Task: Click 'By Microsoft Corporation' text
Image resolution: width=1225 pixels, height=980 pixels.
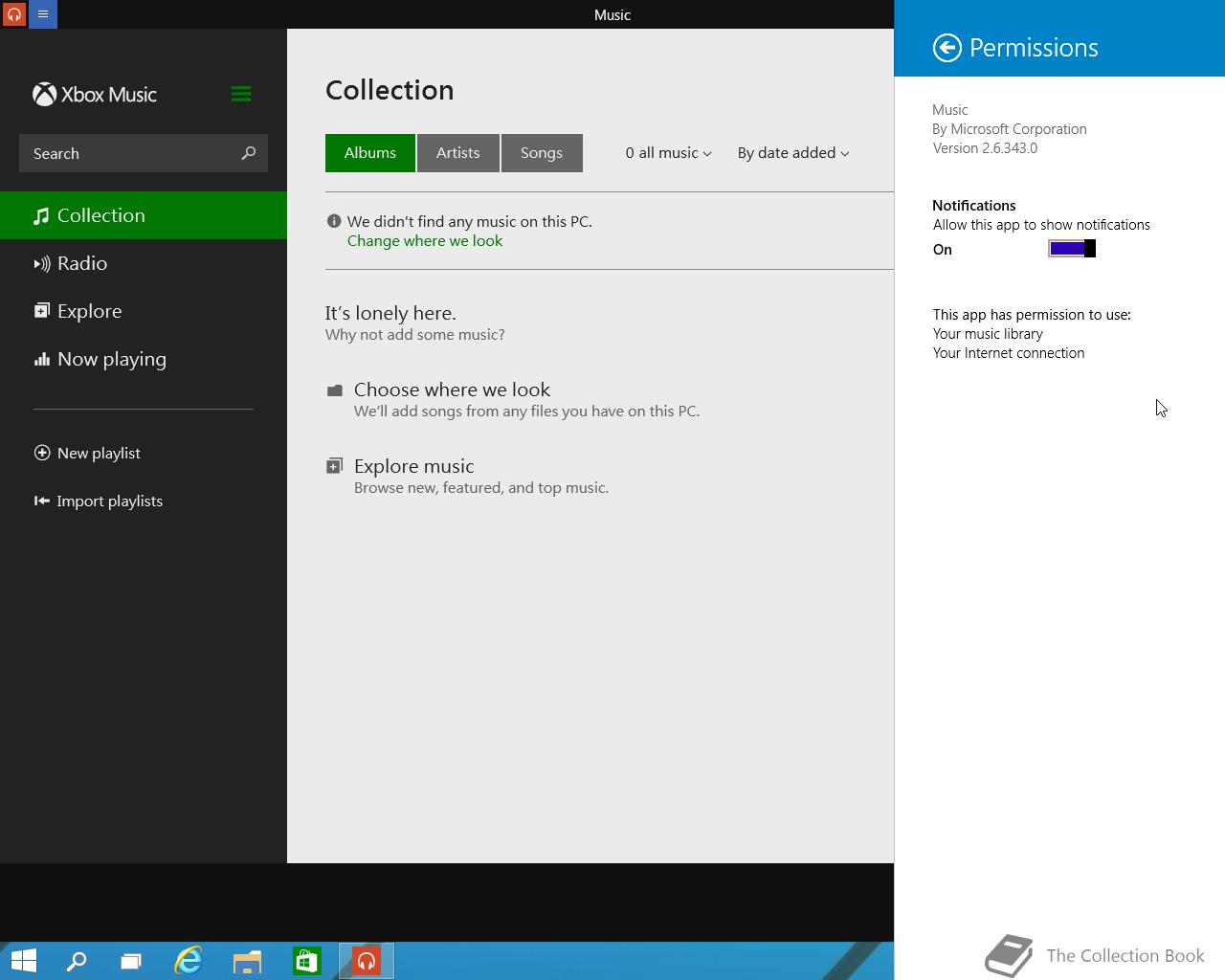Action: click(x=1010, y=129)
